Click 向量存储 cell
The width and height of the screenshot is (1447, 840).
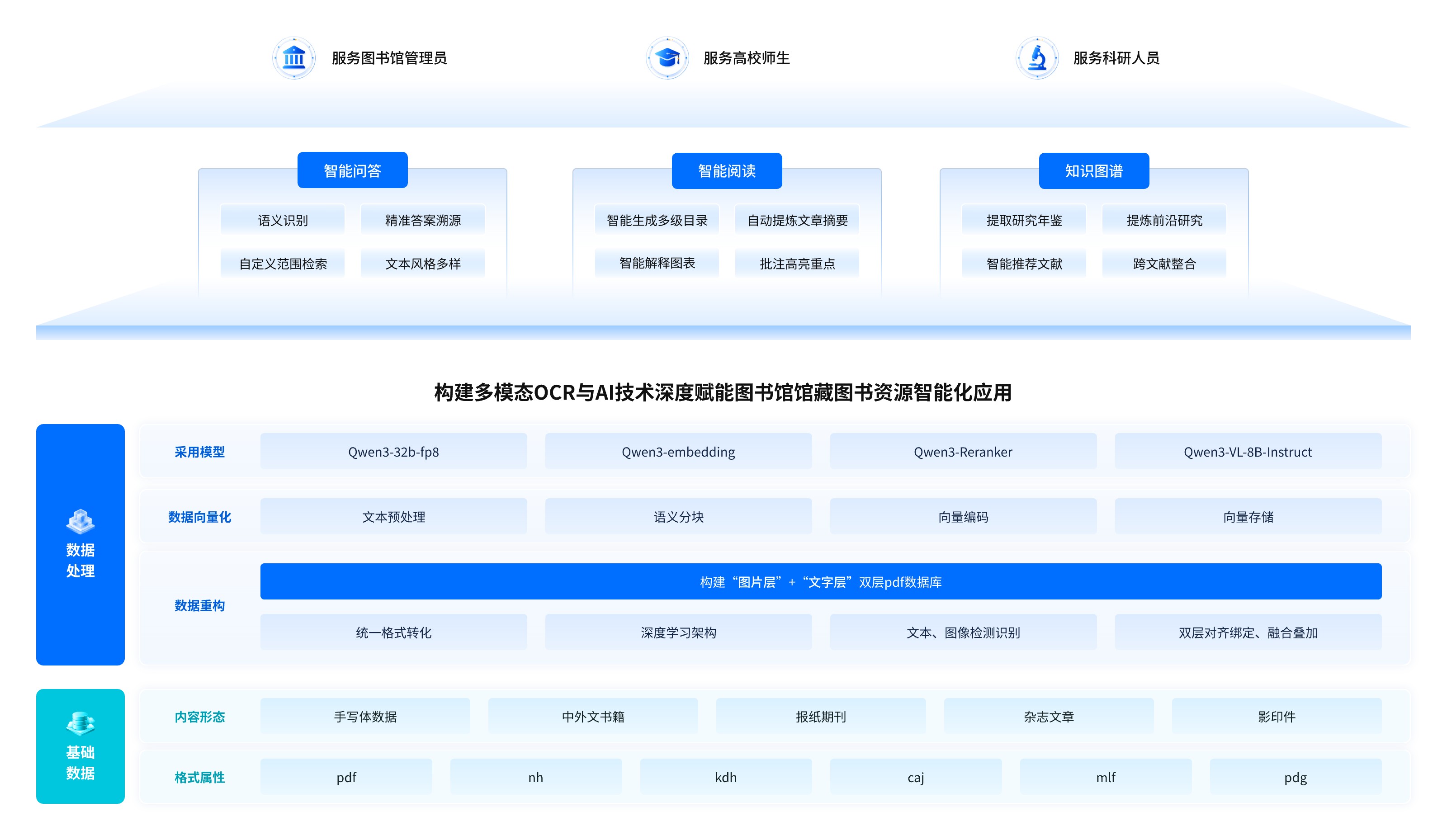coord(1248,516)
